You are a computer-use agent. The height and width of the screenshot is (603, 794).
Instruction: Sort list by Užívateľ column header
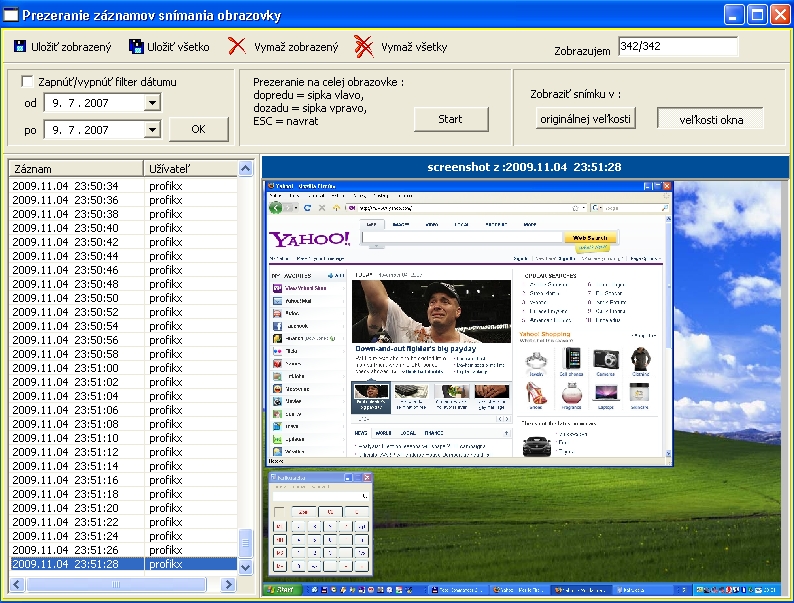pyautogui.click(x=190, y=169)
